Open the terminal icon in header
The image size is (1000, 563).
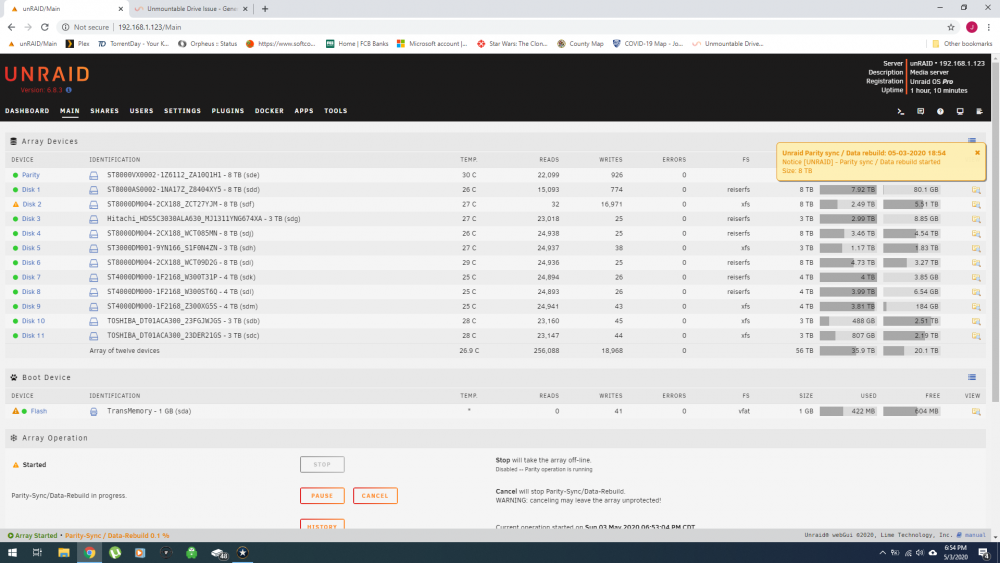(901, 111)
